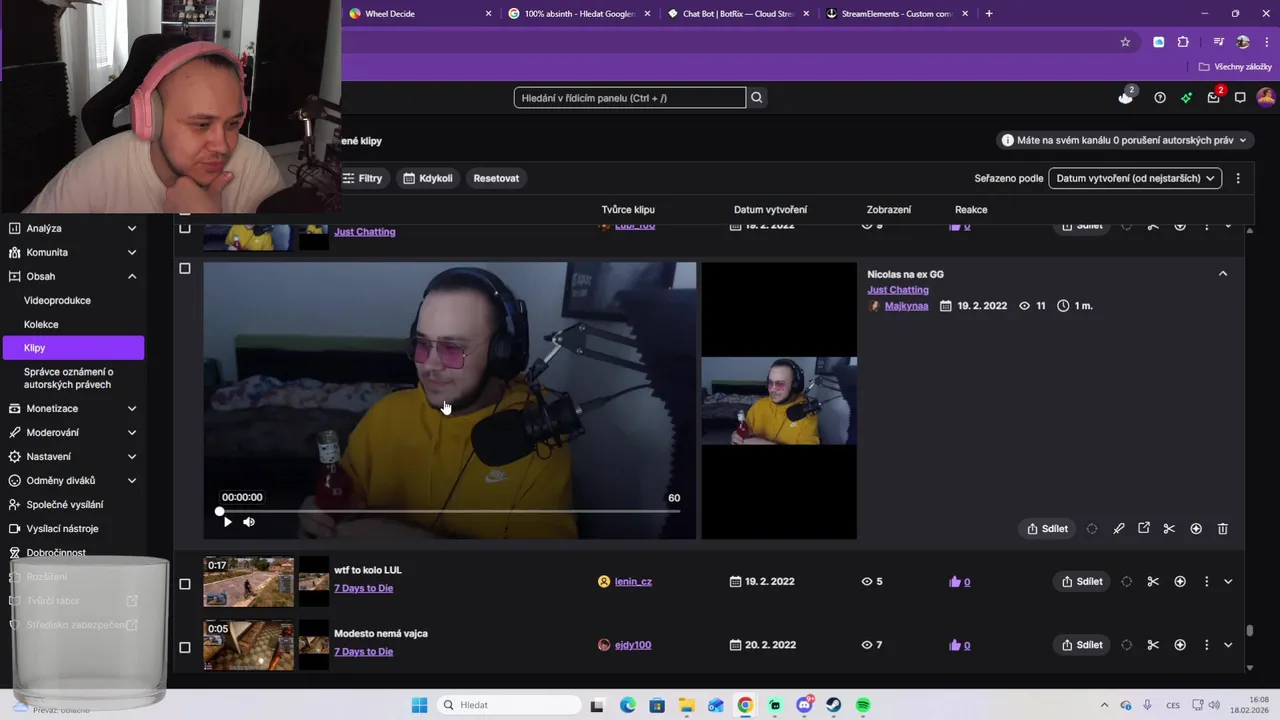Mute the clip preview volume

(x=249, y=522)
